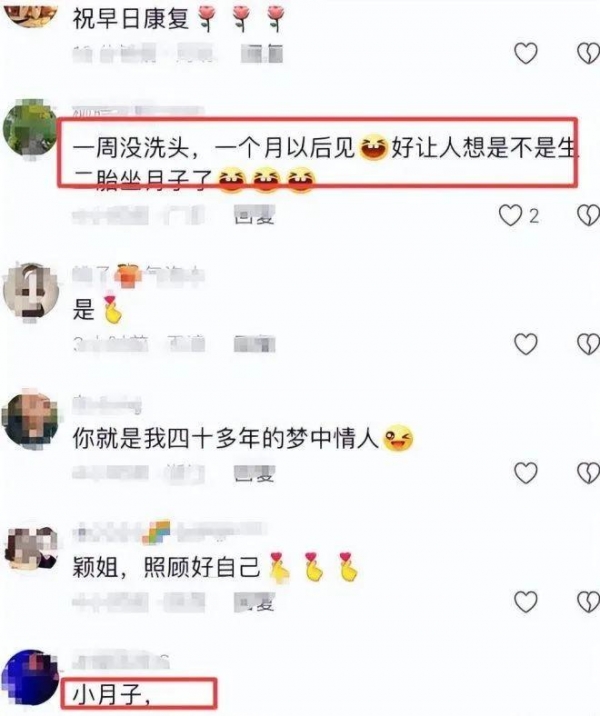Dislike the 祝早日康复 comment with broken heart
Image resolution: width=600 pixels, height=716 pixels.
(x=588, y=53)
